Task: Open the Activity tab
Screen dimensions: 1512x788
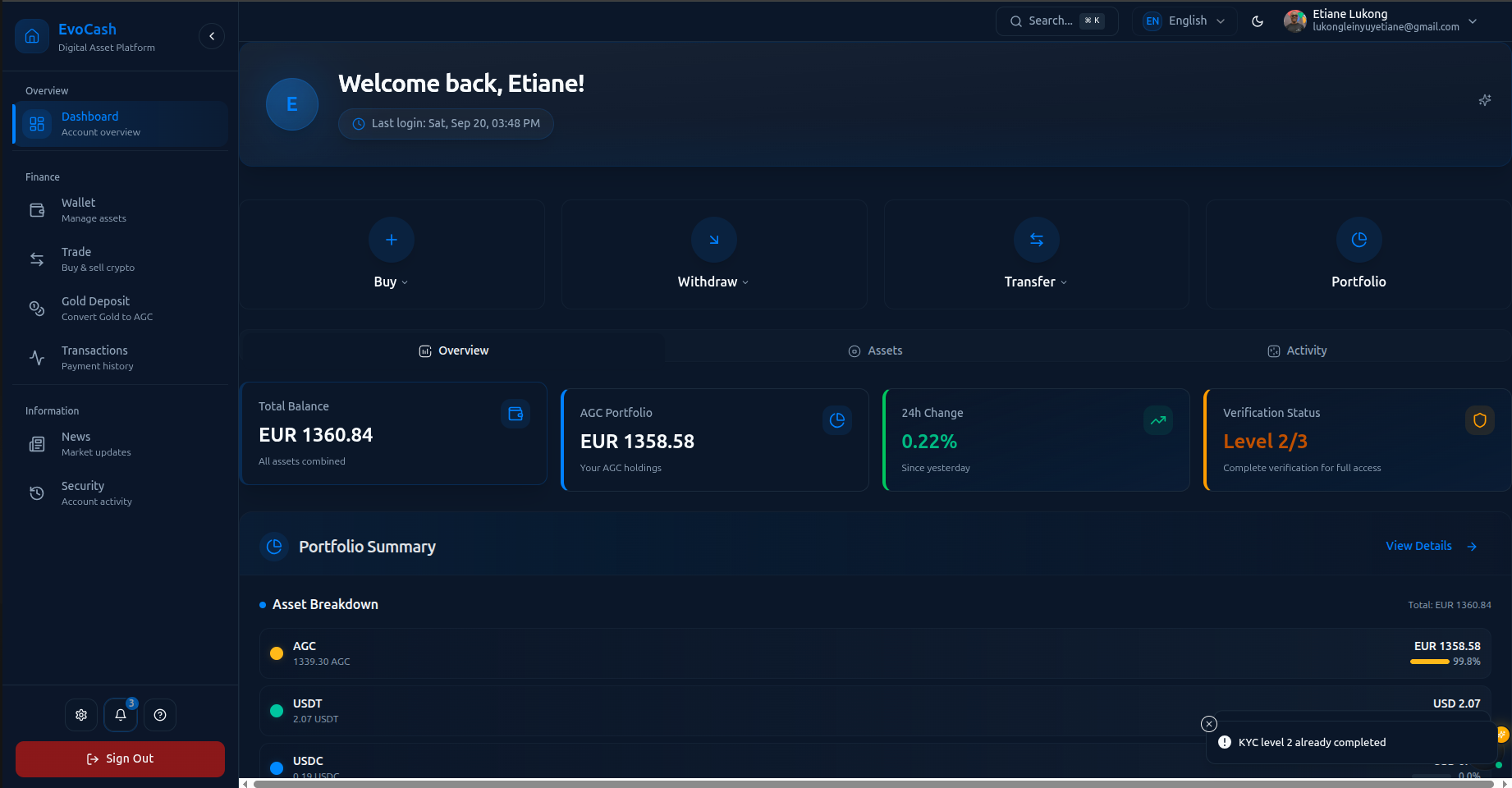Action: 1297,350
